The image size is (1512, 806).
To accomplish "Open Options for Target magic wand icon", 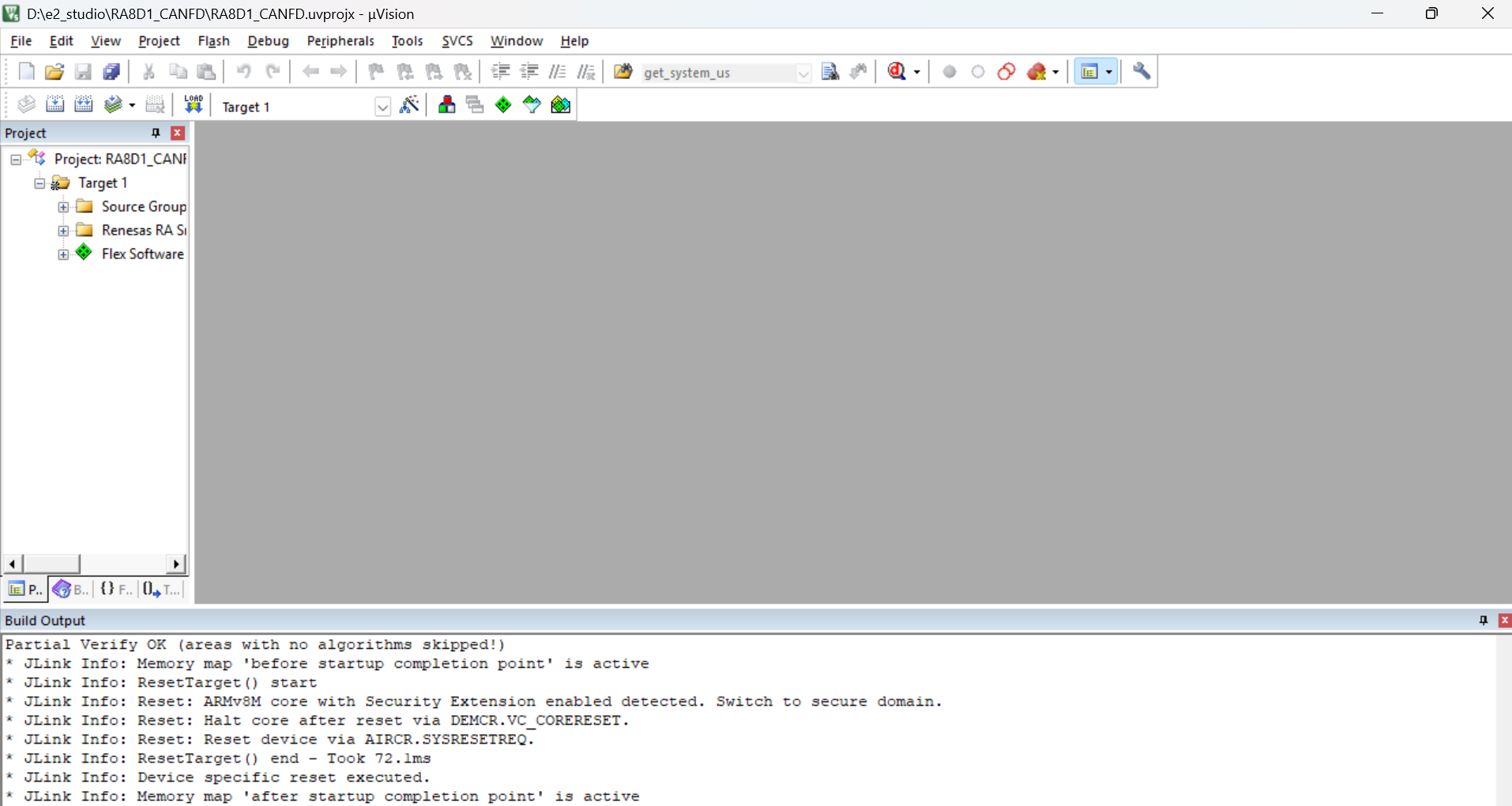I will (x=409, y=104).
